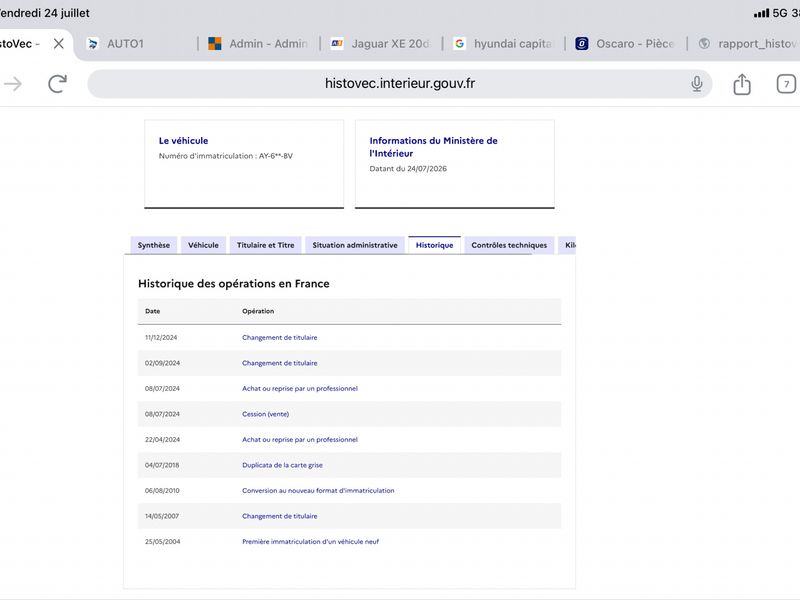Click the Admin tab favicon
This screenshot has width=800, height=600.
pyautogui.click(x=215, y=44)
